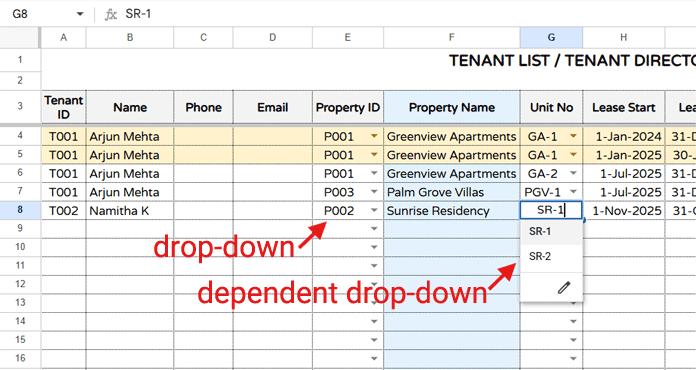Select SR-2 from the dropdown list

pos(551,256)
